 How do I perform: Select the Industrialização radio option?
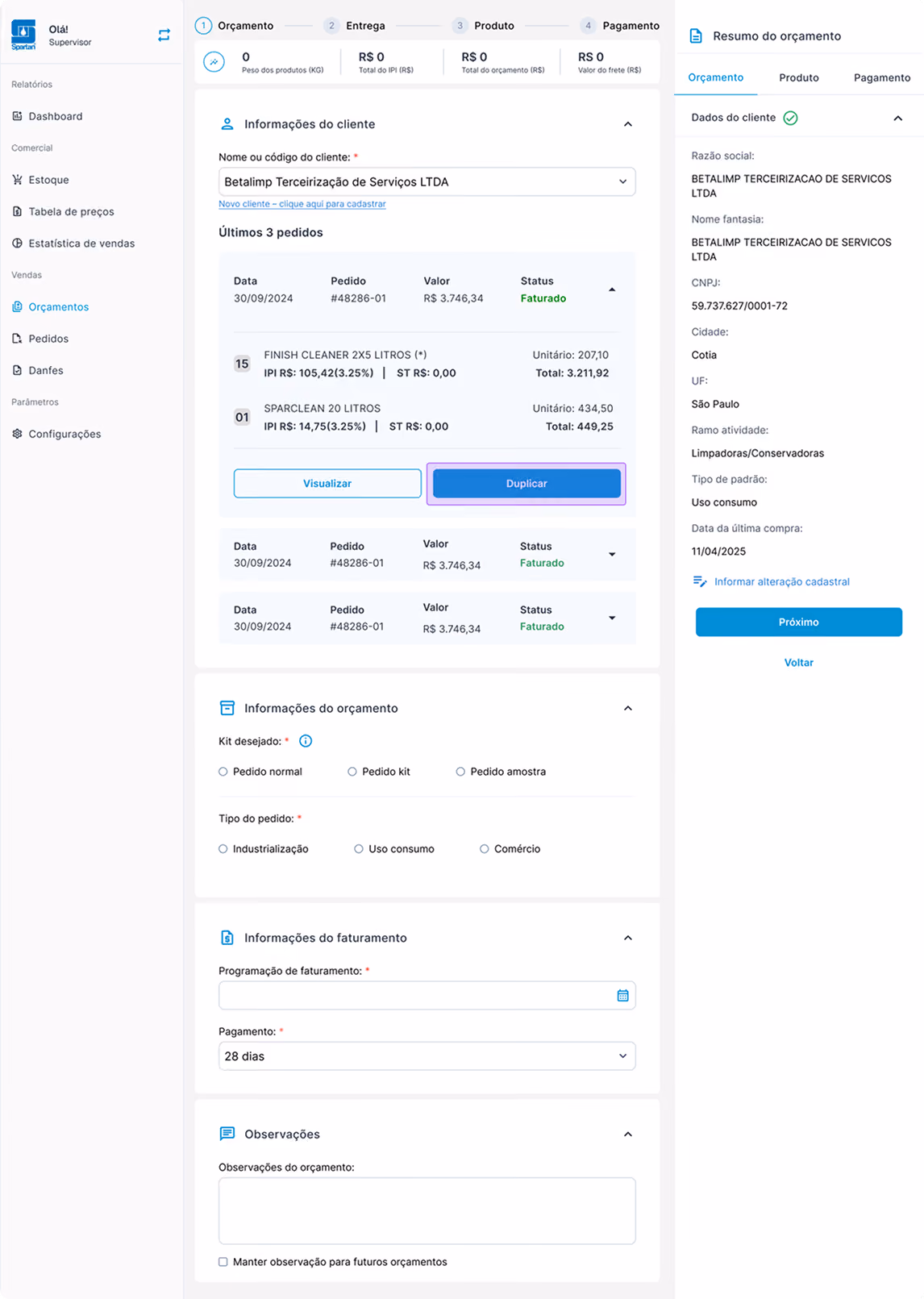223,849
